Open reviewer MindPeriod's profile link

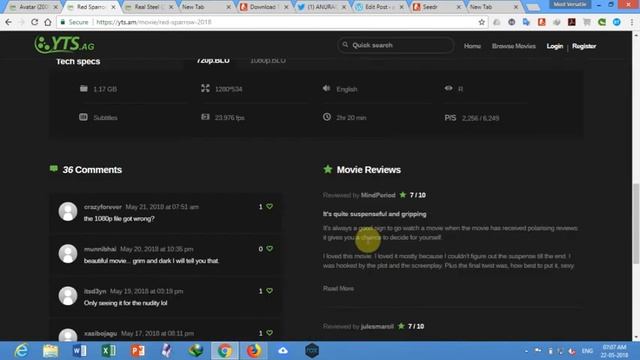[x=378, y=195]
